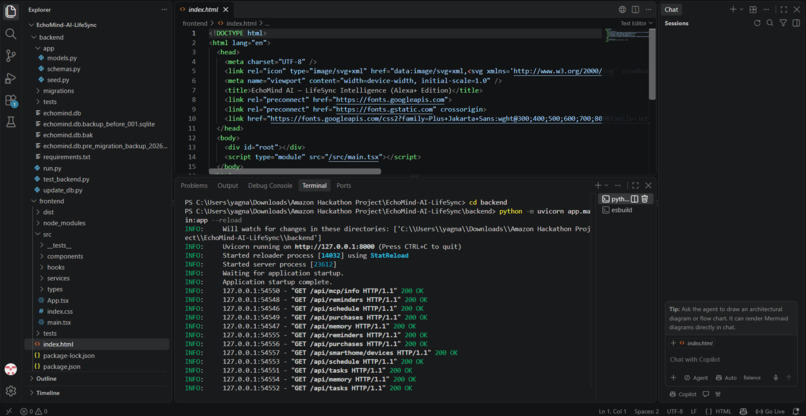This screenshot has height=416, width=806.
Task: Open Explorer more actions ellipsis
Action: tap(164, 9)
